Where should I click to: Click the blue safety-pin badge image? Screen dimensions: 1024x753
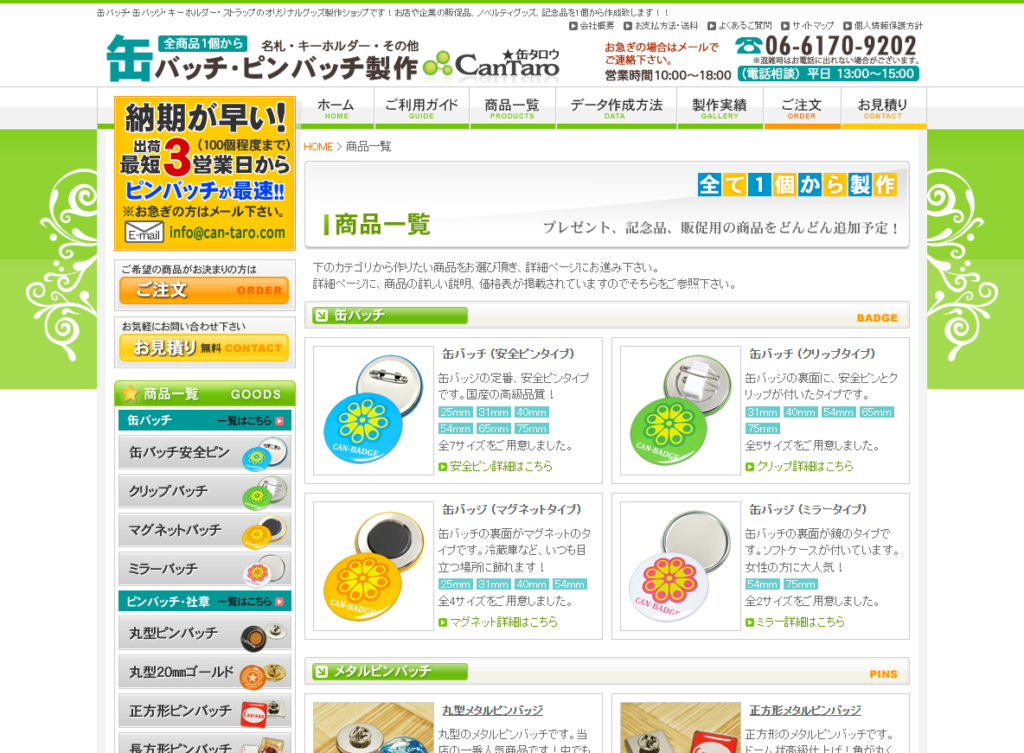(x=373, y=410)
